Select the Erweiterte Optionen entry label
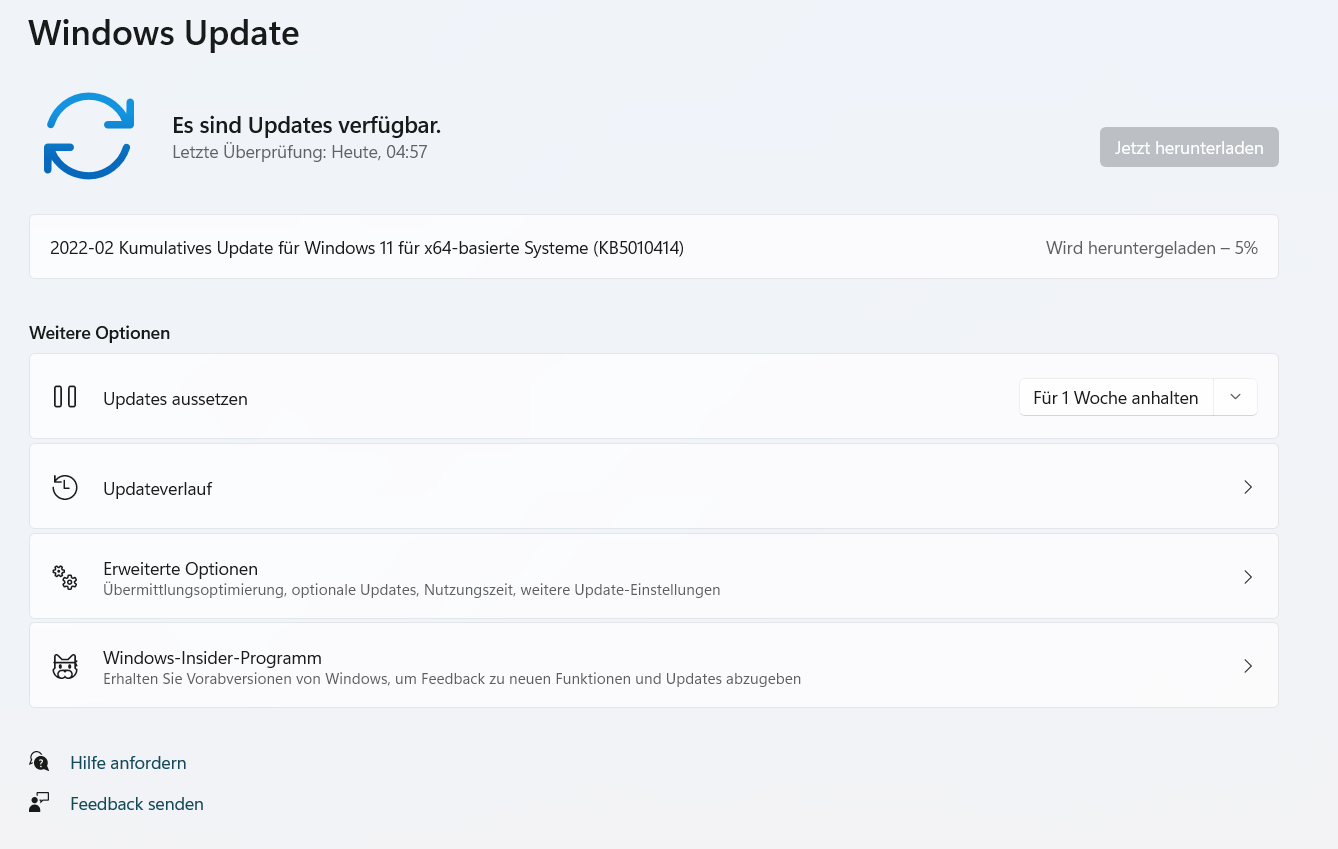Image resolution: width=1338 pixels, height=849 pixels. [x=181, y=569]
